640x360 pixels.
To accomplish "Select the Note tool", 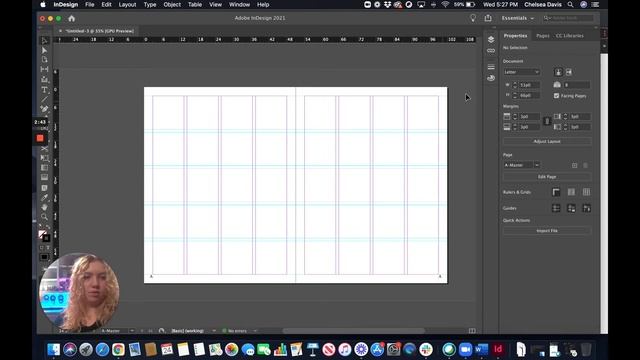I will 44,188.
